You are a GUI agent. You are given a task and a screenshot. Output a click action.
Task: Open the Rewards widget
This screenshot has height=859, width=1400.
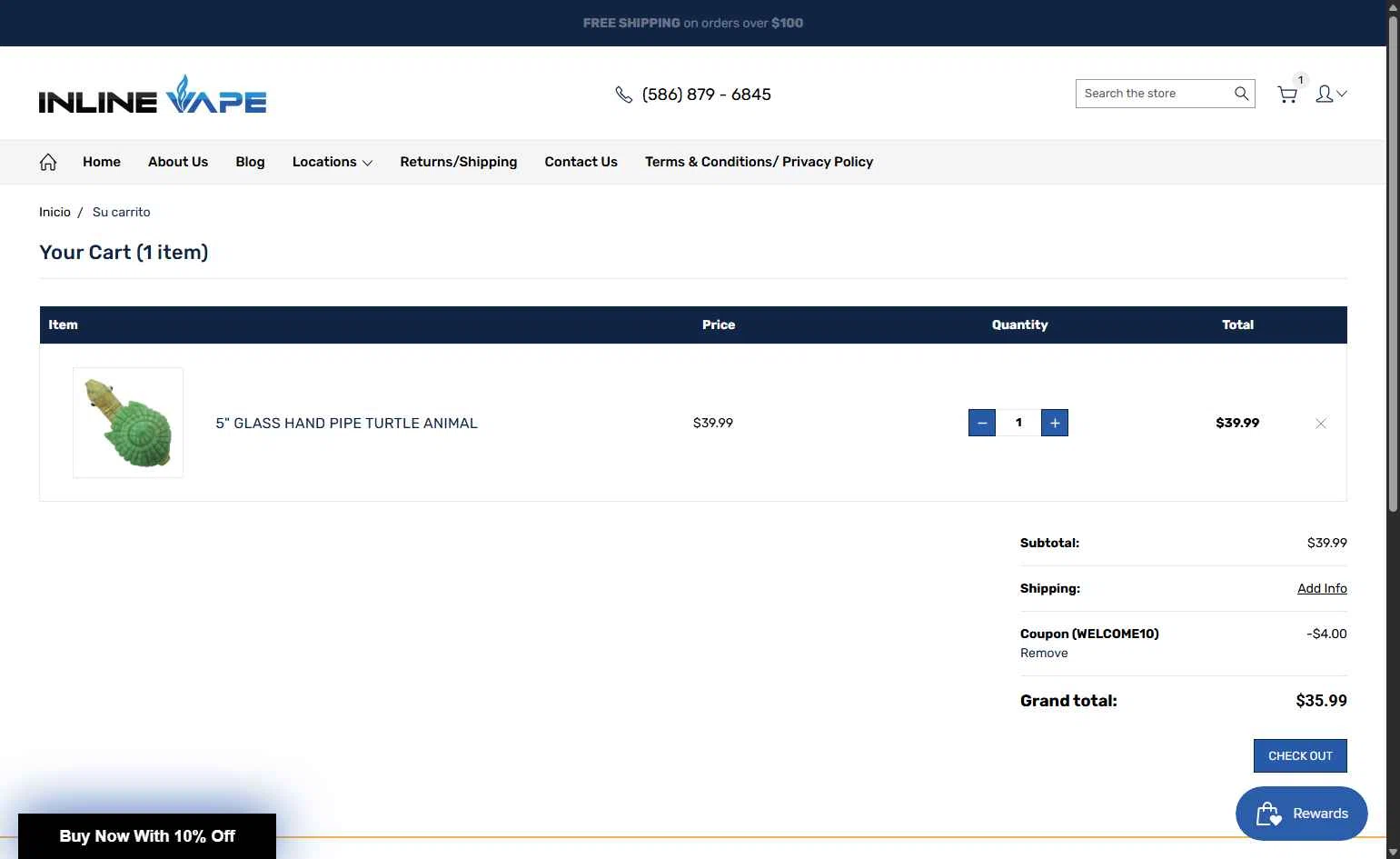1302,814
